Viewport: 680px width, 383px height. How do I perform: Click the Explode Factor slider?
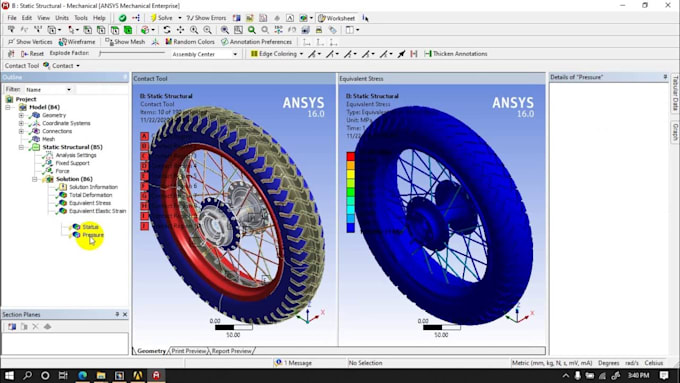(132, 53)
